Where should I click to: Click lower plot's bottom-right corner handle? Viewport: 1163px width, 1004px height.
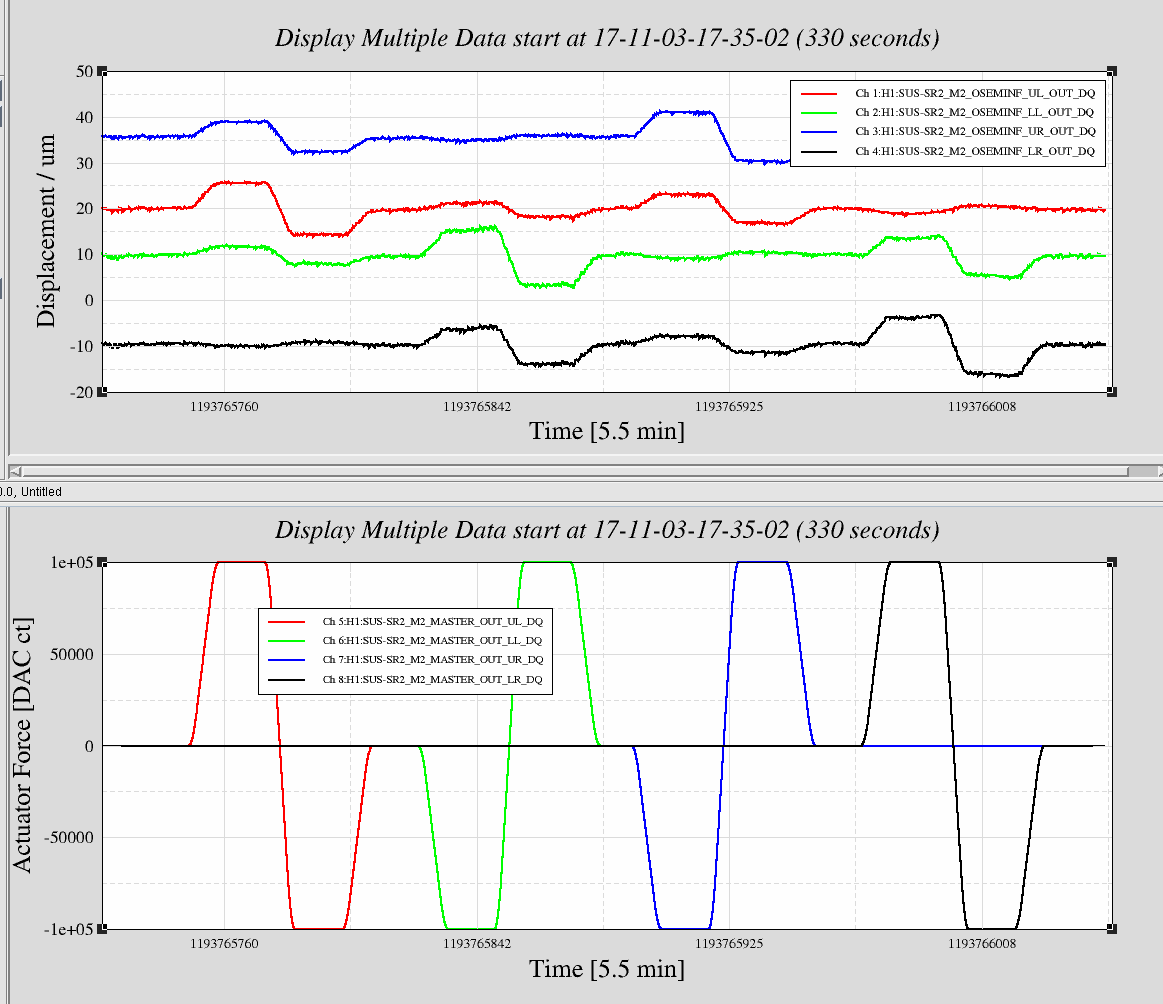click(1112, 929)
